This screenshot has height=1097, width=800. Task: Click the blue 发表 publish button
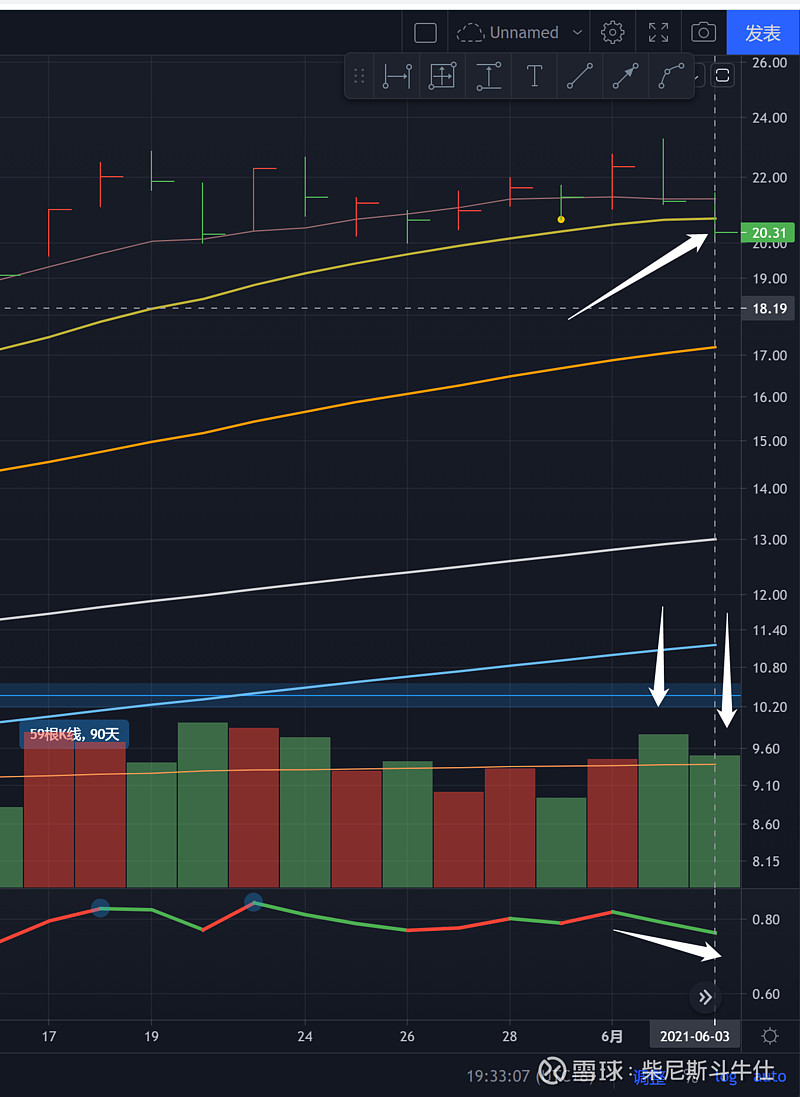coord(763,33)
